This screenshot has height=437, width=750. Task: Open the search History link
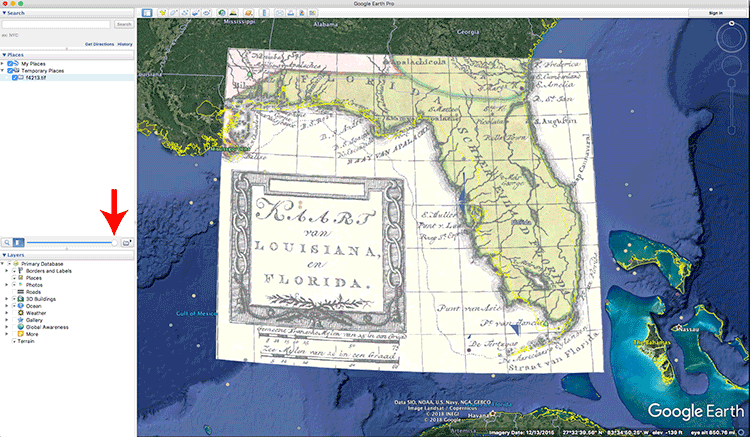coord(125,44)
